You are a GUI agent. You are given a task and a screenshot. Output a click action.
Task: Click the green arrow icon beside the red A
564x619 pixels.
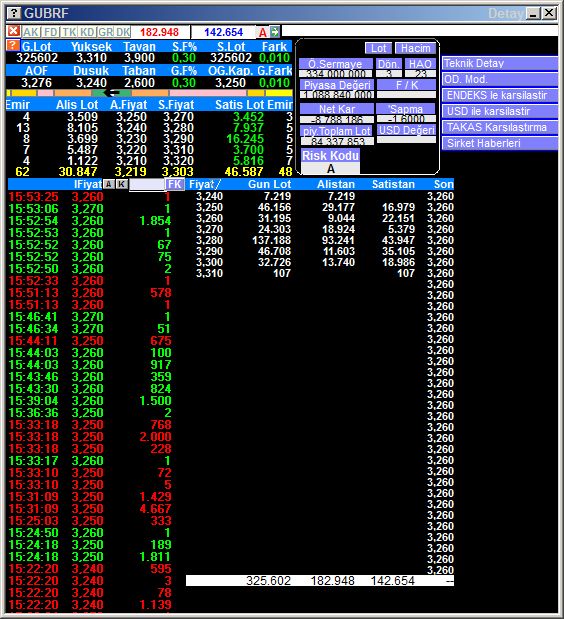click(275, 32)
